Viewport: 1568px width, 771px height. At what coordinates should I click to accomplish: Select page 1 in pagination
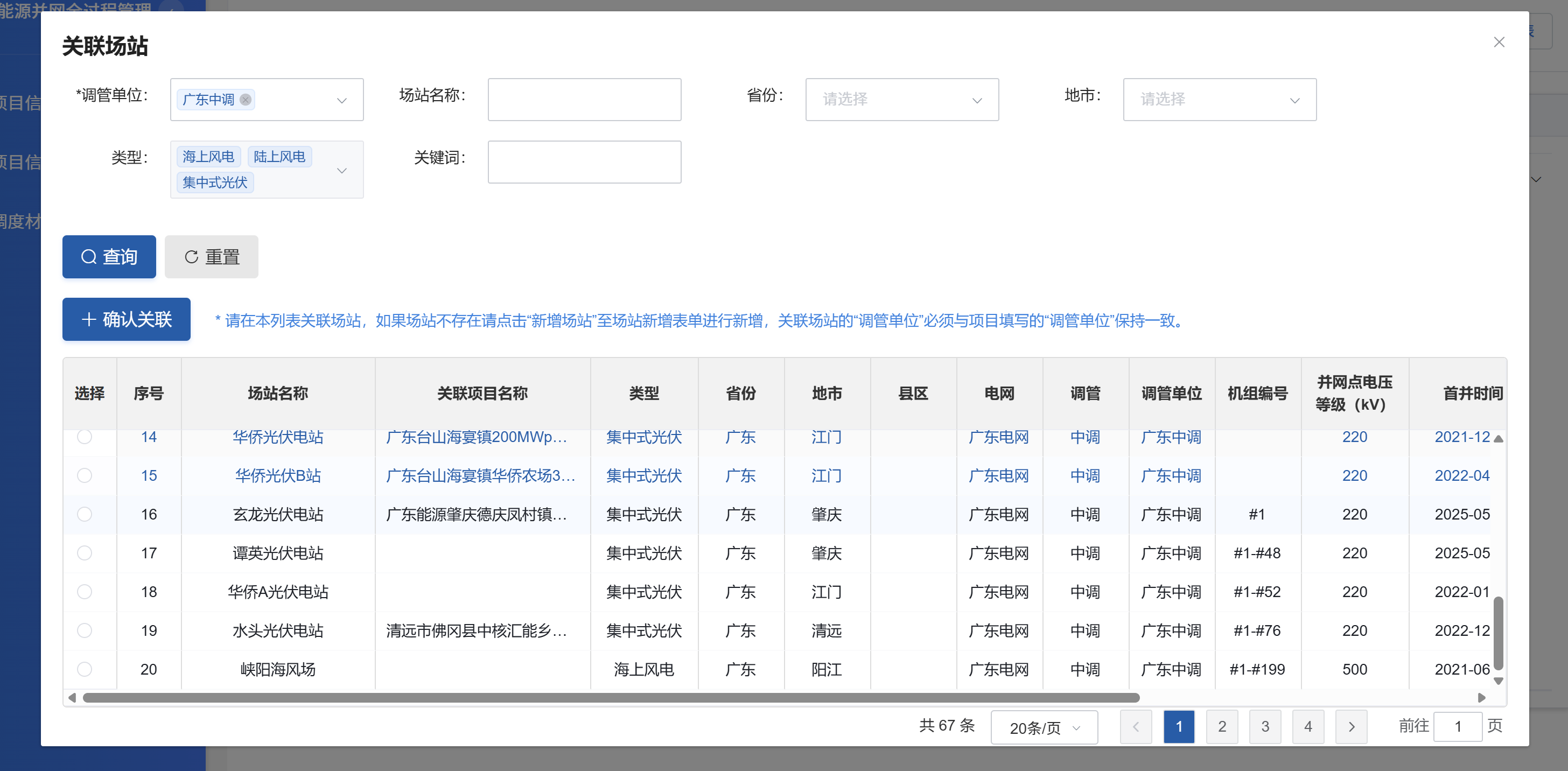(x=1179, y=726)
